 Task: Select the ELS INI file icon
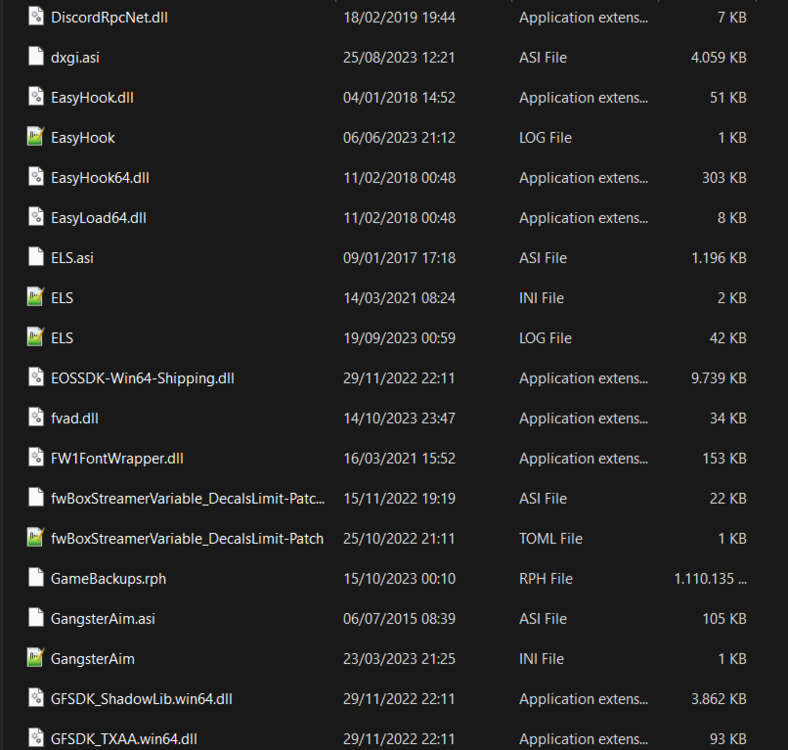[x=36, y=297]
